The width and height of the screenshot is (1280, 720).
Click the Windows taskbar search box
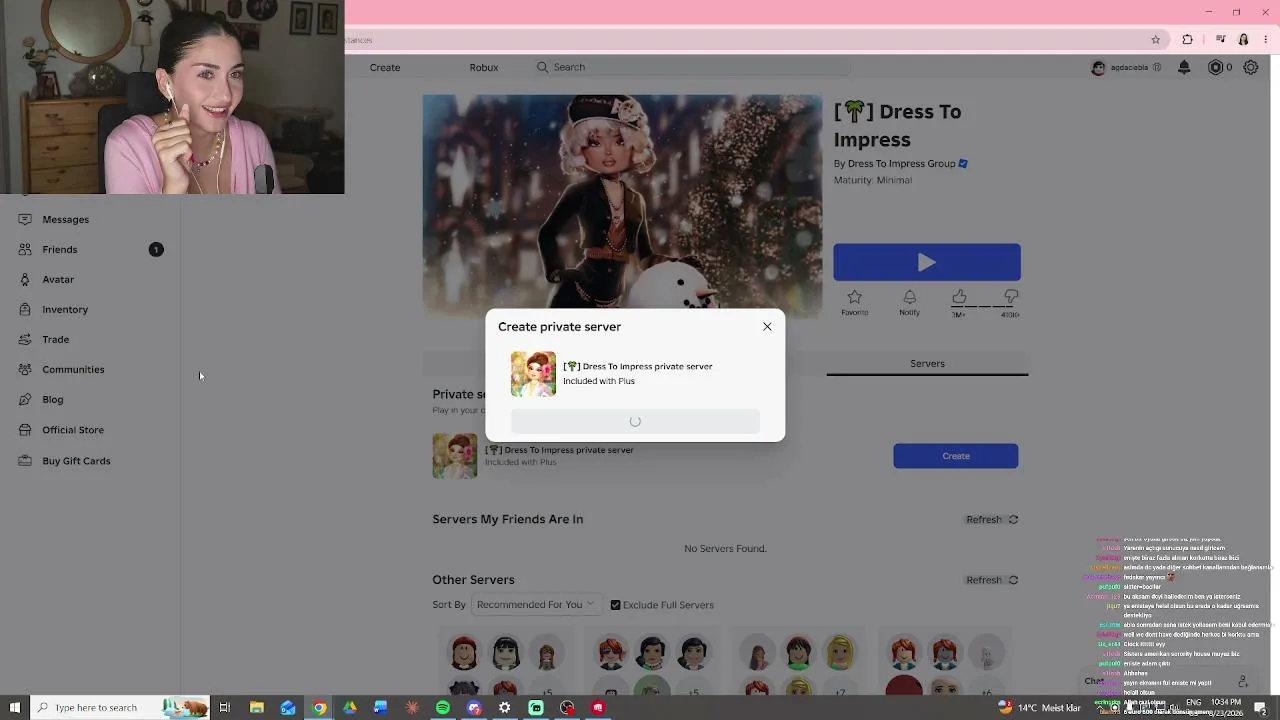pyautogui.click(x=120, y=708)
